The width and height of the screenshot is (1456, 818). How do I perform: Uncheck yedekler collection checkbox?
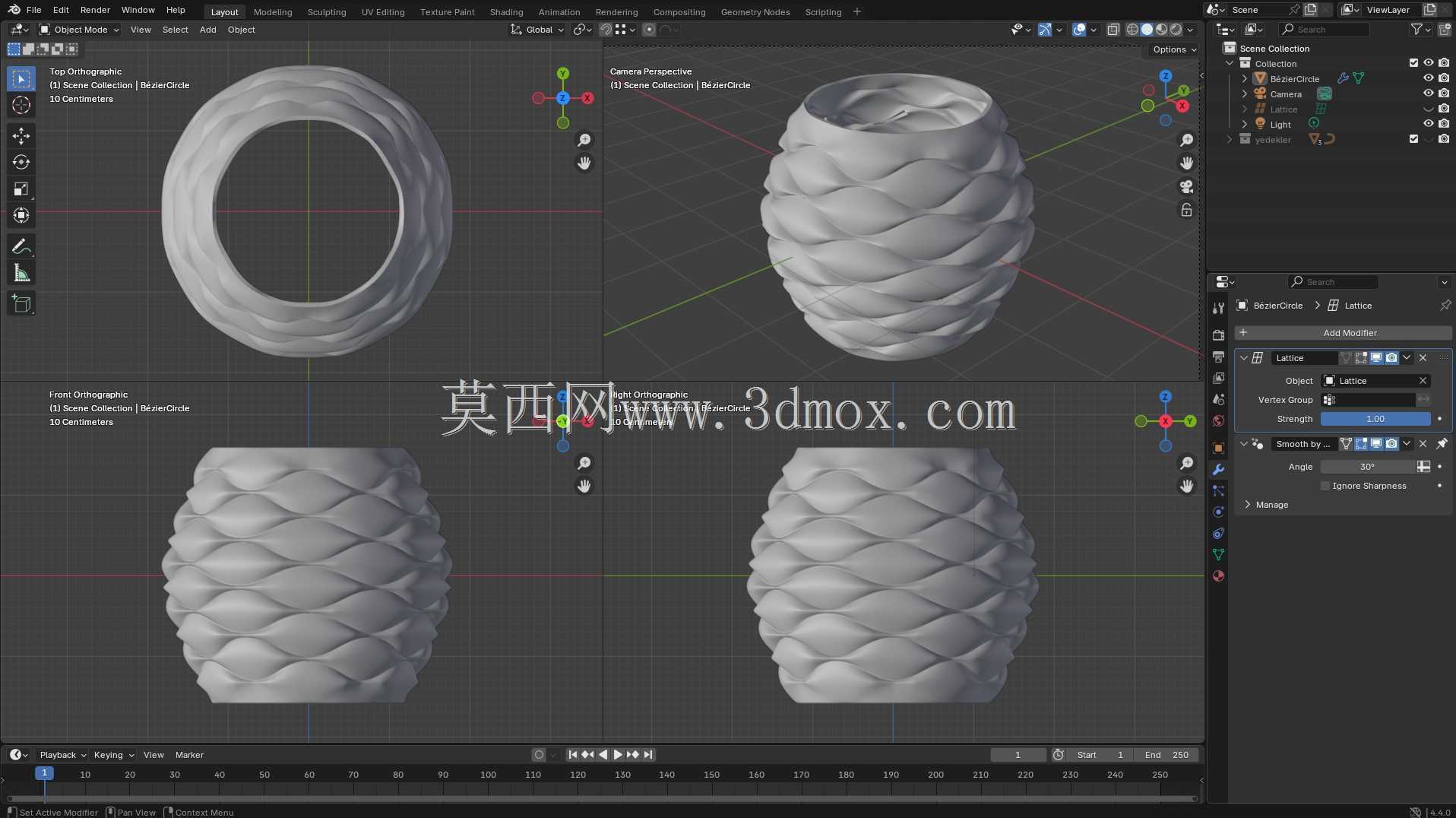pos(1413,139)
